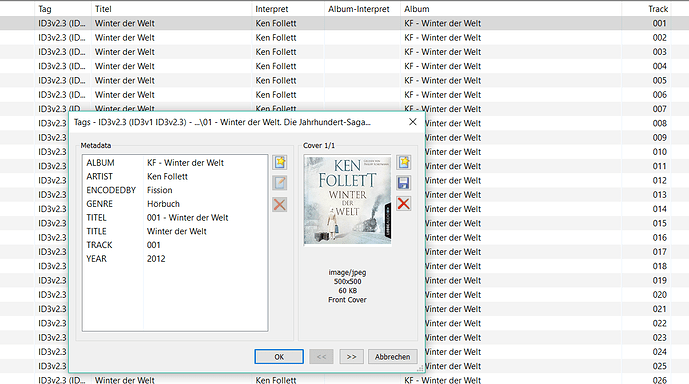The width and height of the screenshot is (689, 384).
Task: Click Ken Follett interpret in first row
Action: tap(276, 23)
